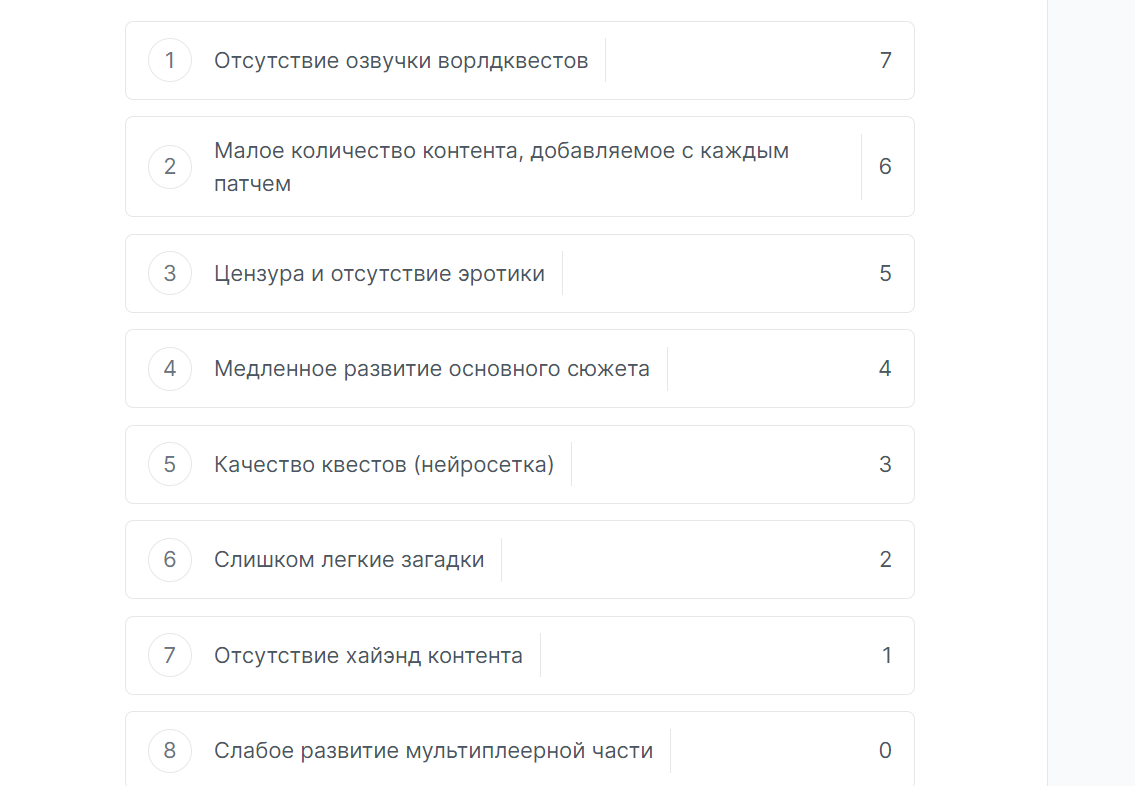This screenshot has width=1135, height=786.
Task: Click the circled number 3 badge
Action: 170,274
